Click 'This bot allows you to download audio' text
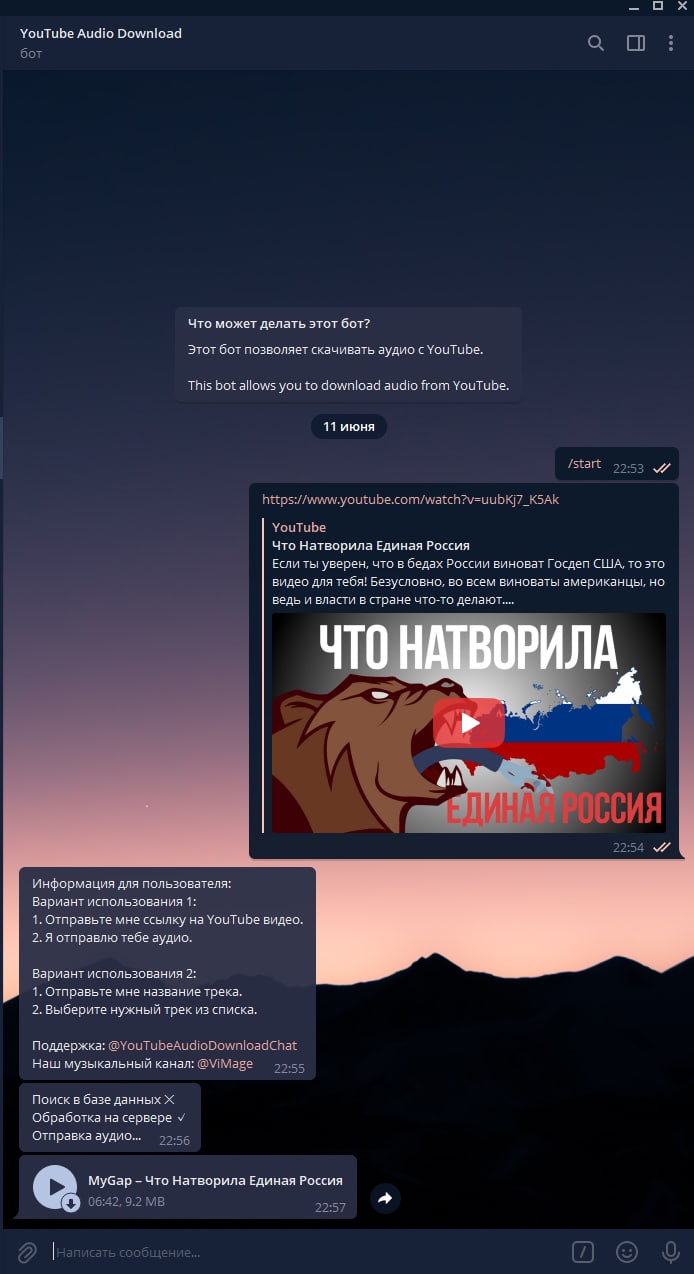This screenshot has width=694, height=1274. [x=349, y=385]
